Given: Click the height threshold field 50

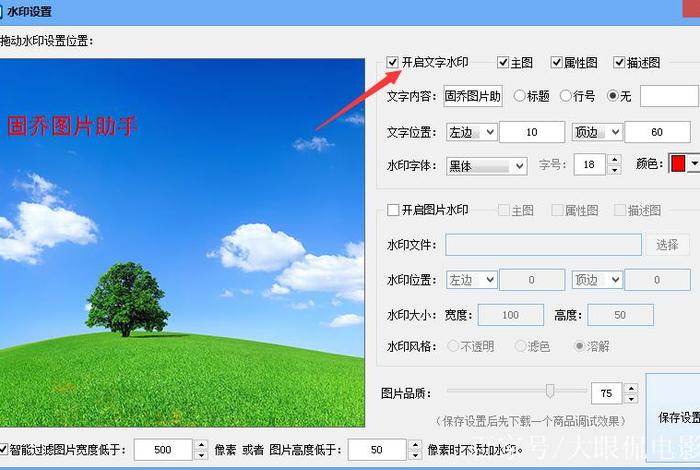Looking at the screenshot, I should point(377,449).
